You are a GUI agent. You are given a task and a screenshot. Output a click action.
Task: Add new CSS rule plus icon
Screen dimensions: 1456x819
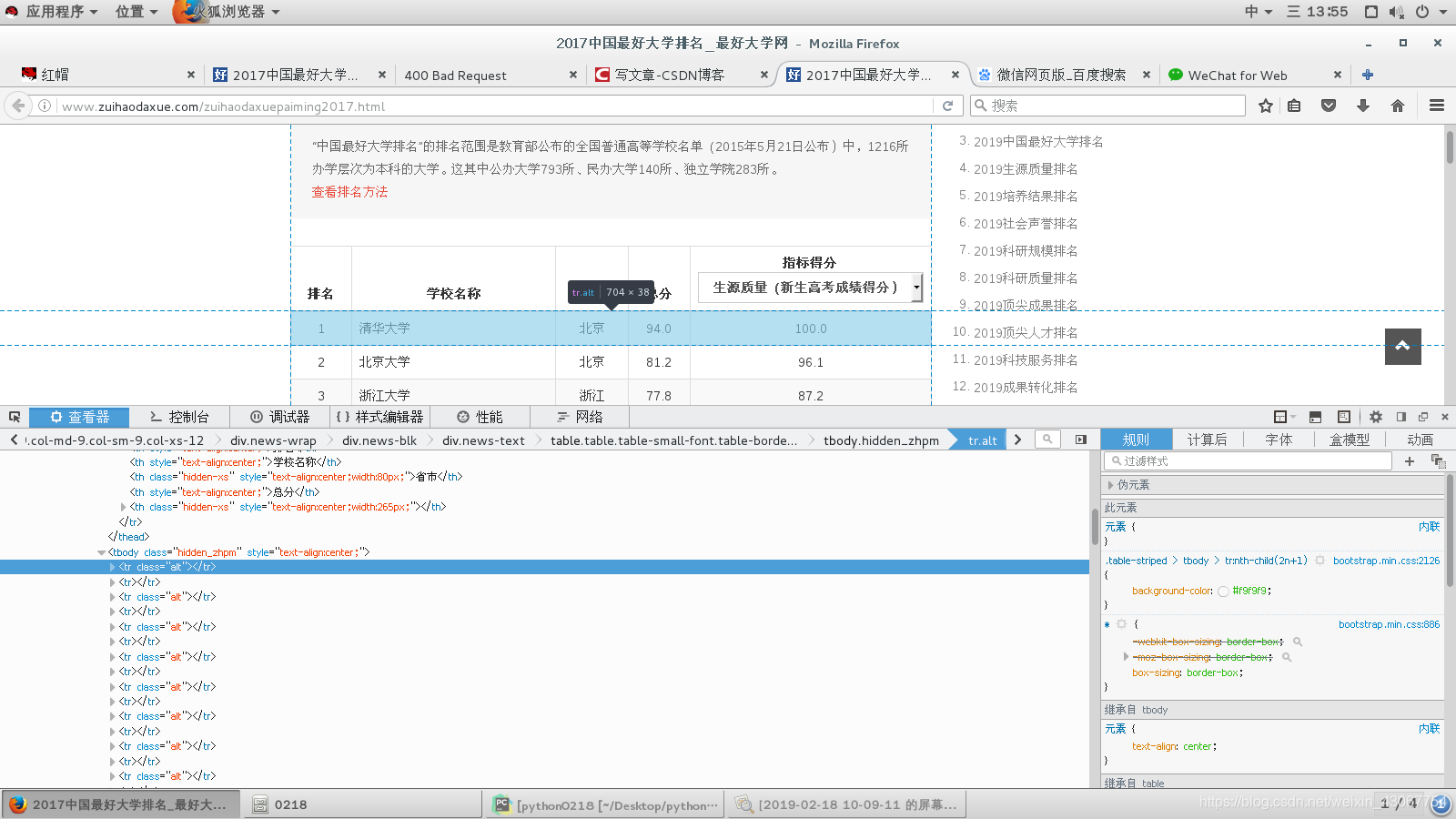click(x=1410, y=461)
